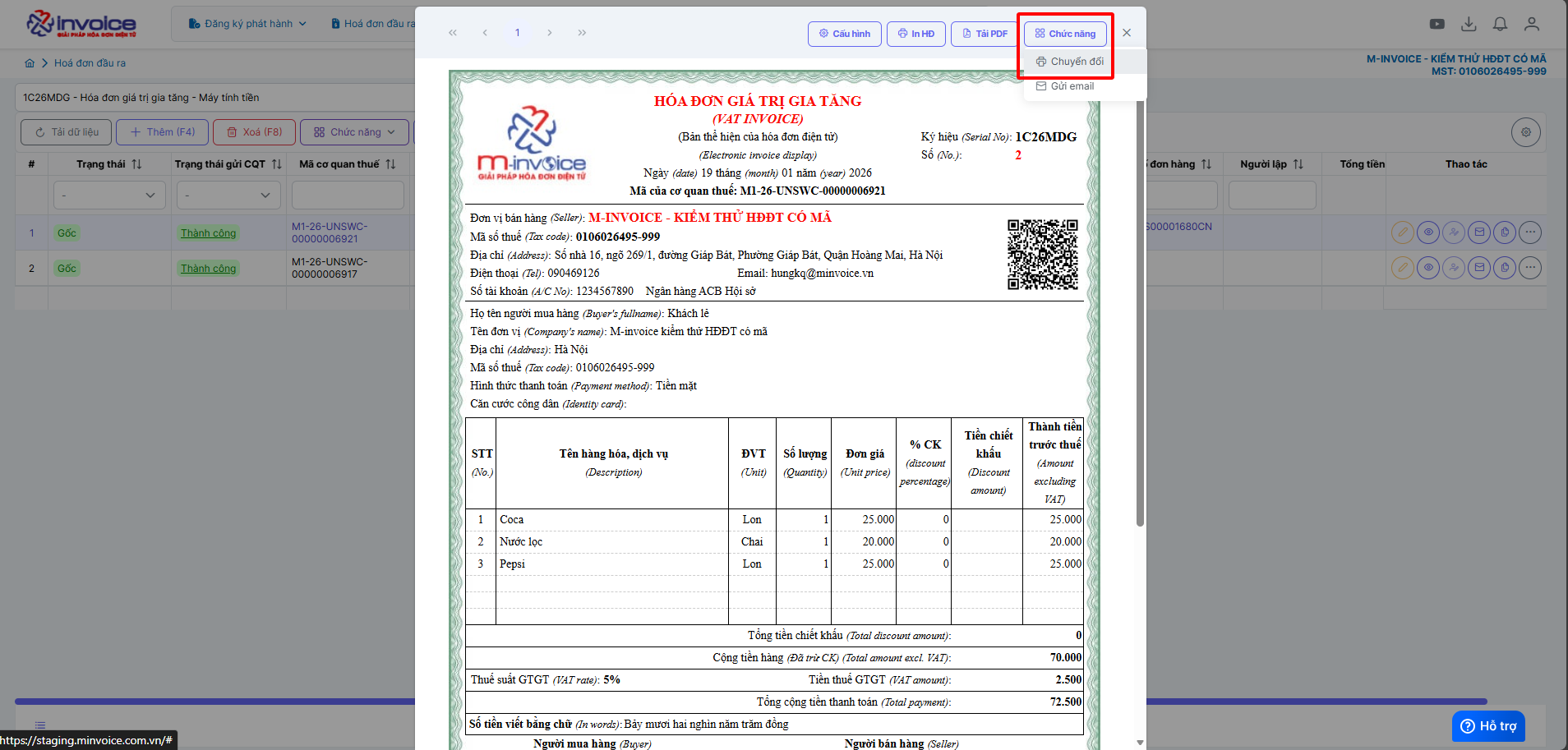1568x750 pixels.
Task: Open the notification bell icon
Action: pyautogui.click(x=1500, y=25)
